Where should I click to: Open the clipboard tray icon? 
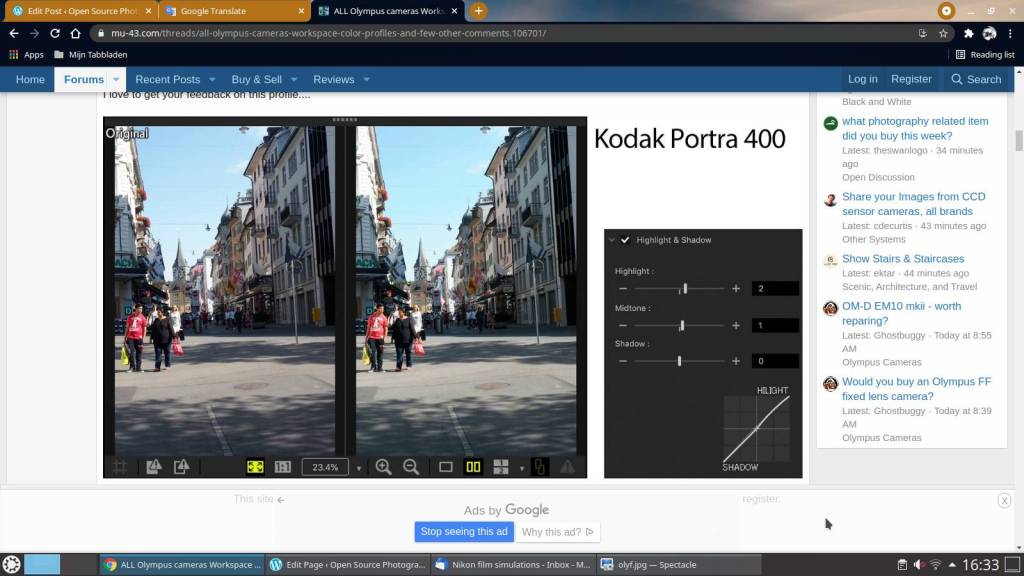coord(902,564)
